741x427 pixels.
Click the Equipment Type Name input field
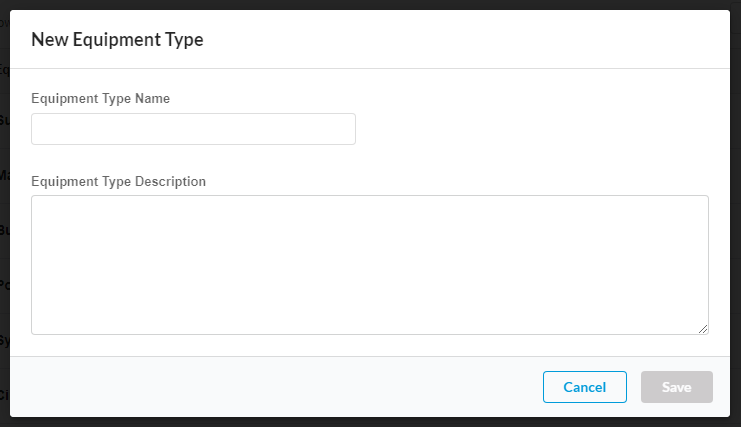click(193, 129)
